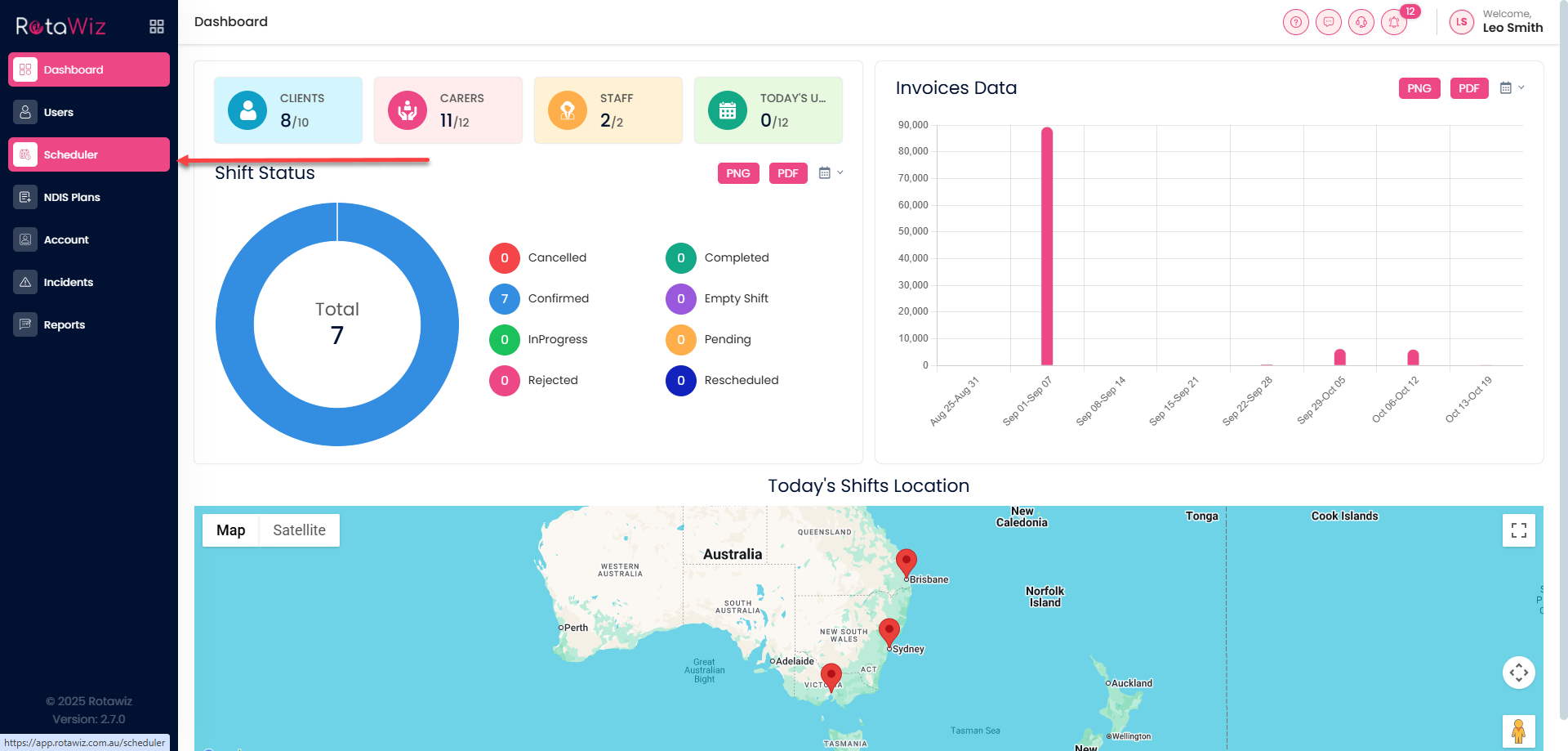This screenshot has height=751, width=1568.
Task: Open the help question mark icon
Action: coord(1295,22)
